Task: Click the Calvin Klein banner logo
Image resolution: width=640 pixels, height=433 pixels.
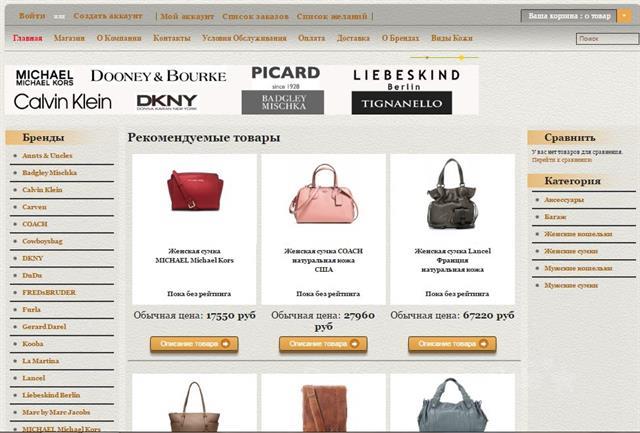Action: click(62, 102)
